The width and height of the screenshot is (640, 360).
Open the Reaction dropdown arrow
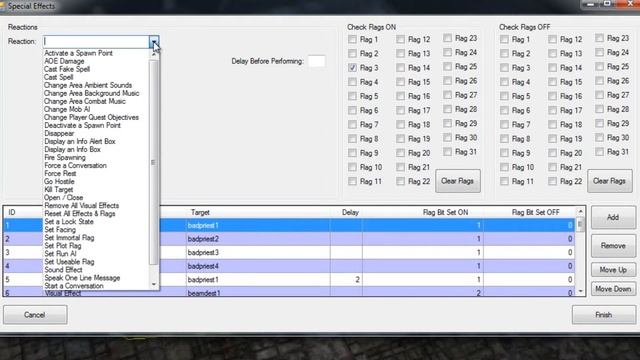(154, 41)
